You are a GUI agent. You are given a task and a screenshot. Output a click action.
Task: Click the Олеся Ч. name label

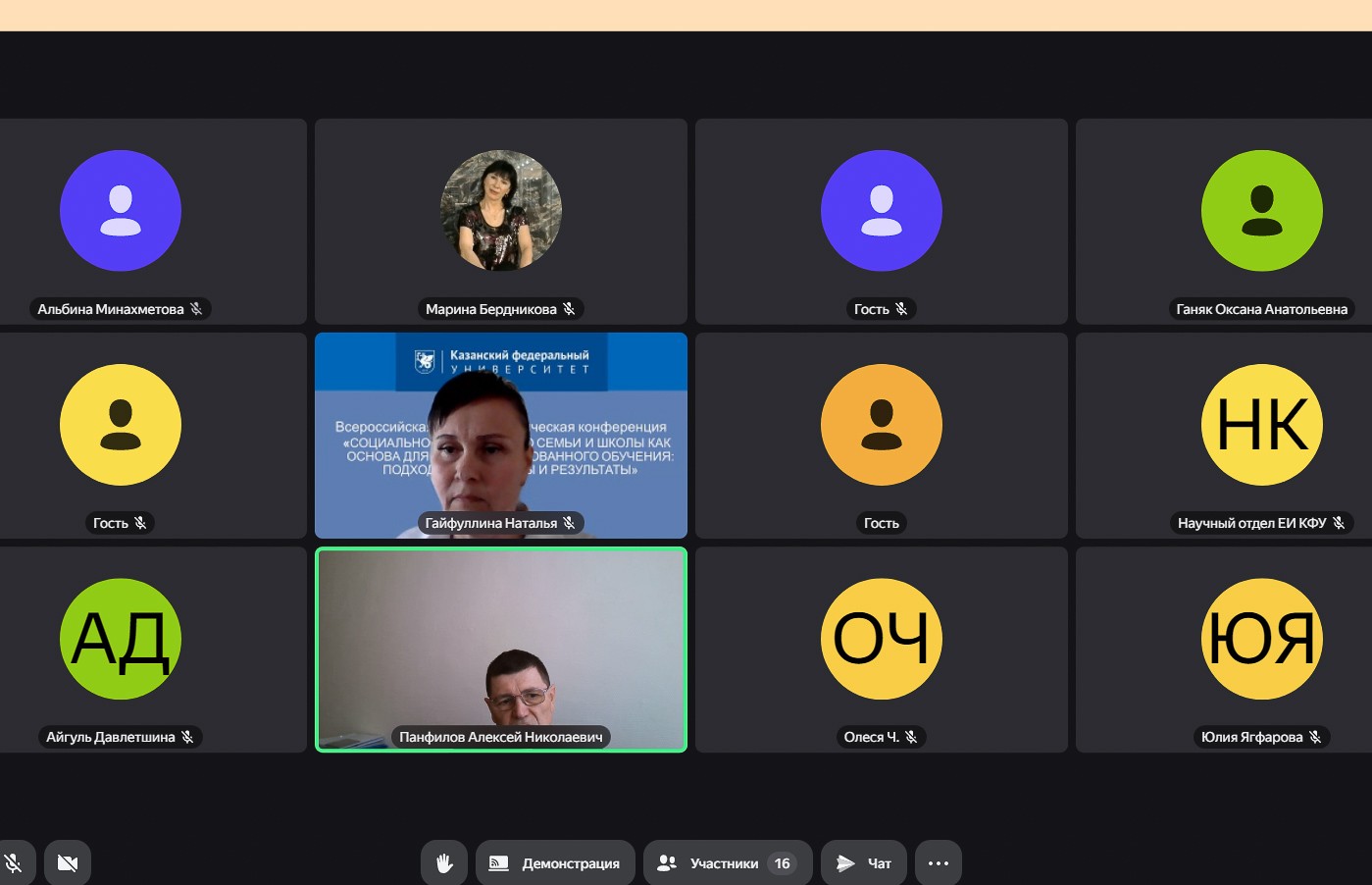pyautogui.click(x=871, y=737)
